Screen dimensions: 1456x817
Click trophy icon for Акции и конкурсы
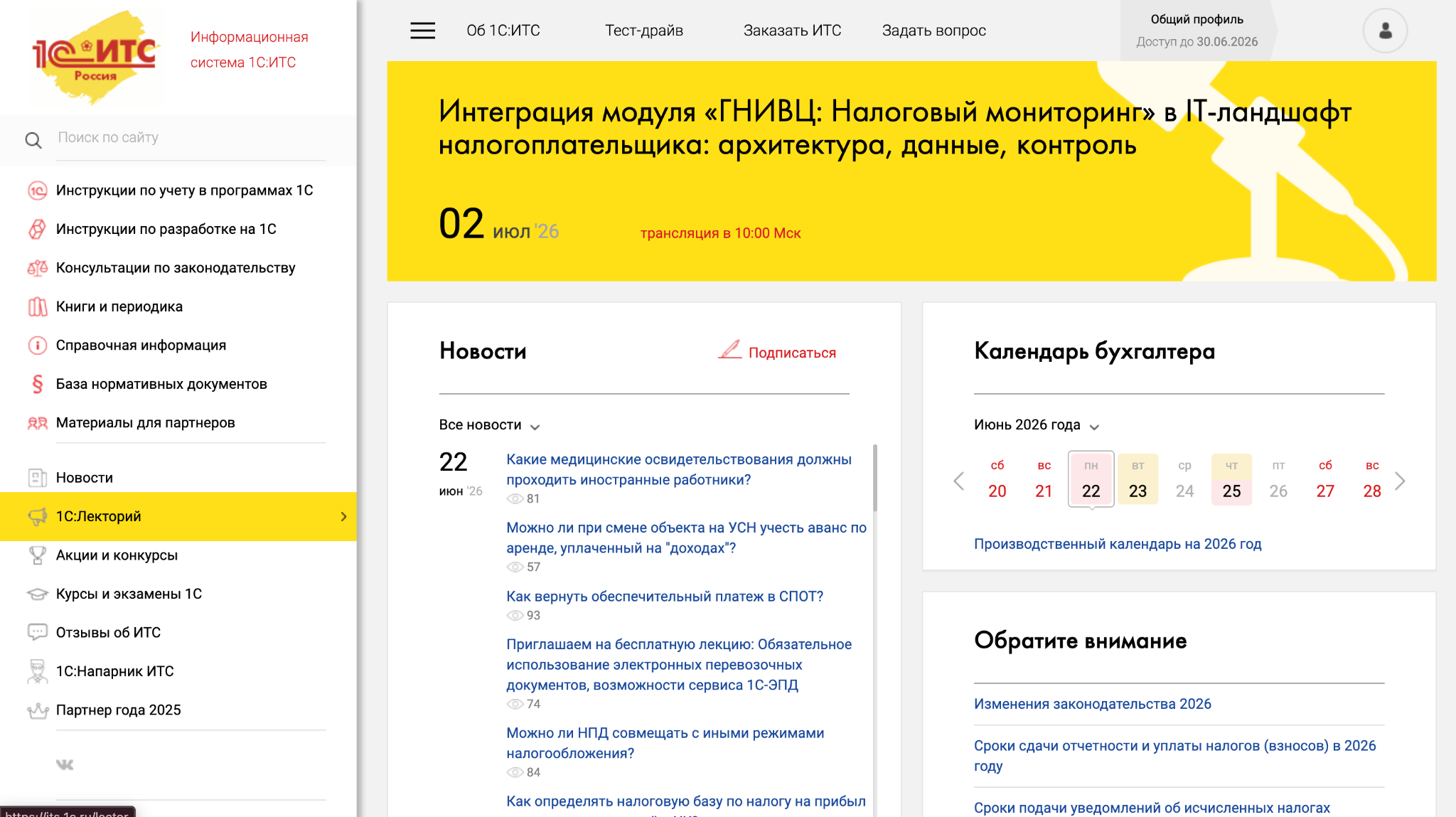37,555
